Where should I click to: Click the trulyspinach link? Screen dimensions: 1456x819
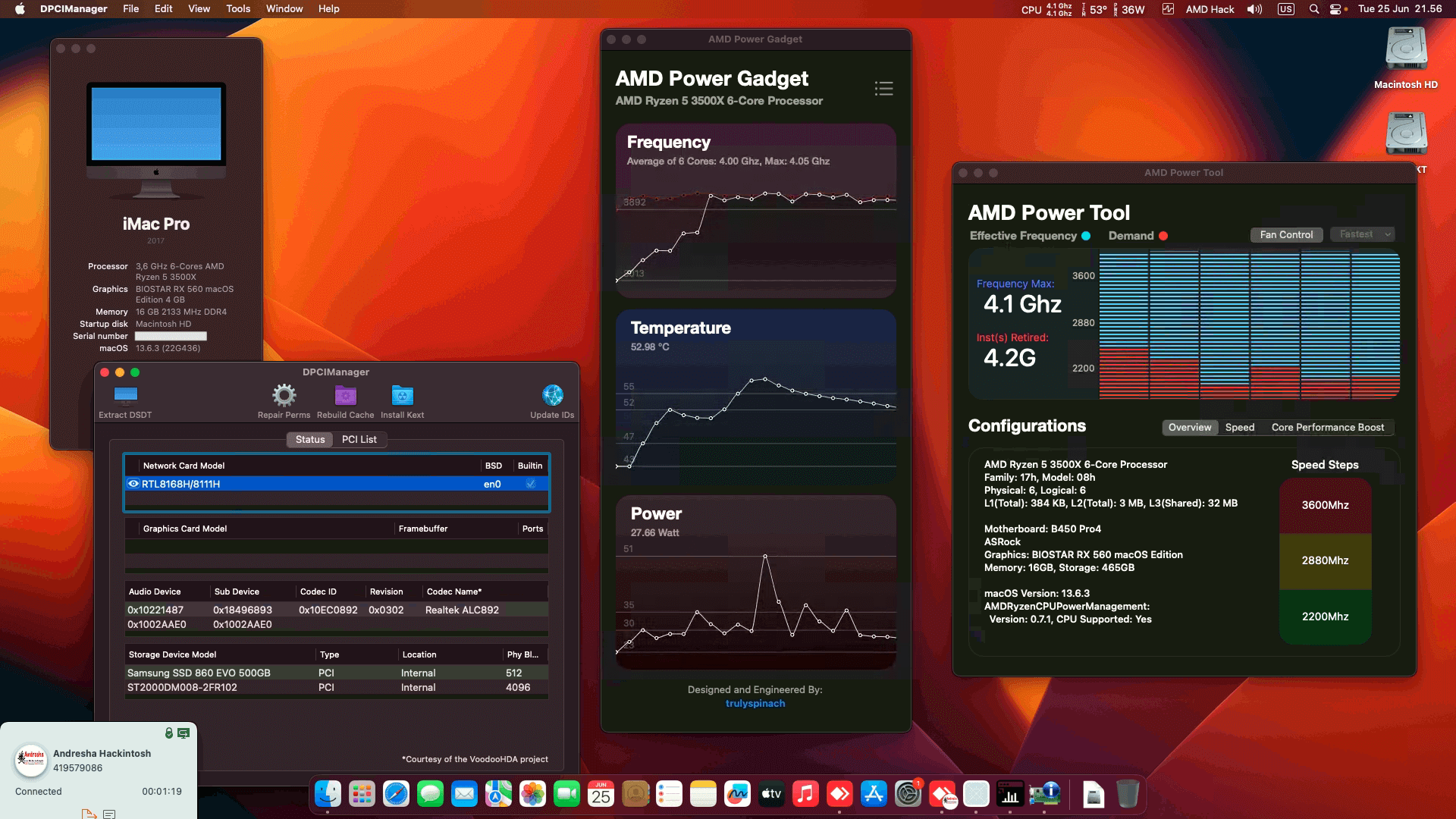755,704
